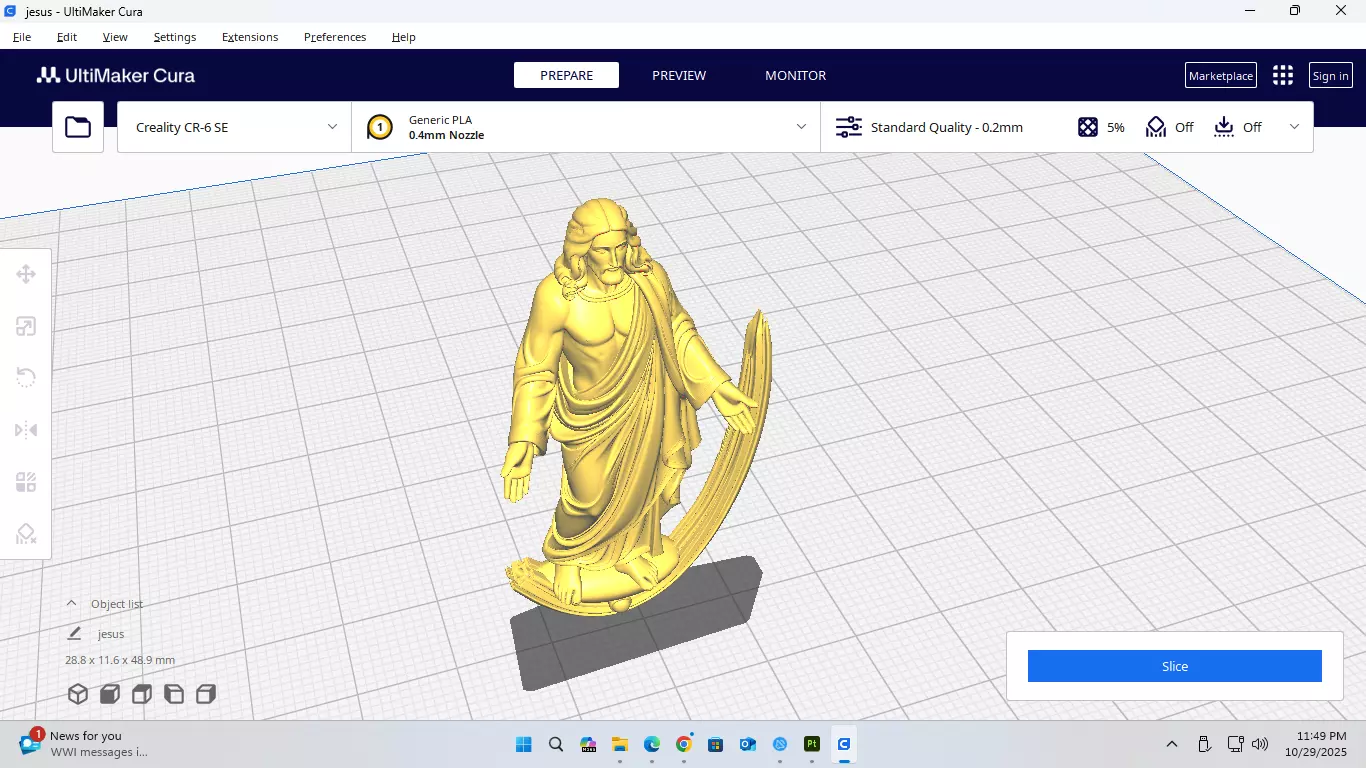Viewport: 1366px width, 768px height.
Task: Open the Marketplace
Action: (1221, 76)
